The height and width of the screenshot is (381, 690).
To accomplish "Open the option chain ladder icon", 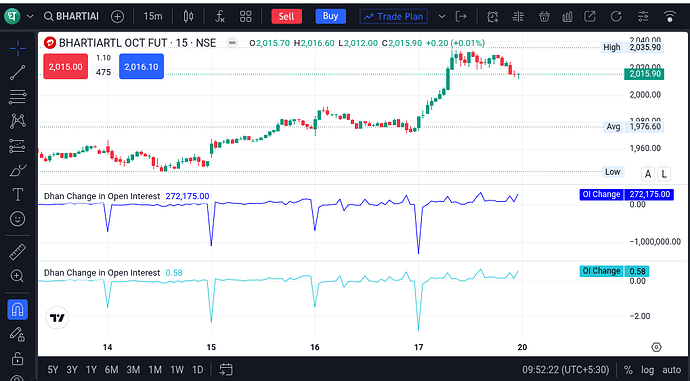I will coord(518,17).
